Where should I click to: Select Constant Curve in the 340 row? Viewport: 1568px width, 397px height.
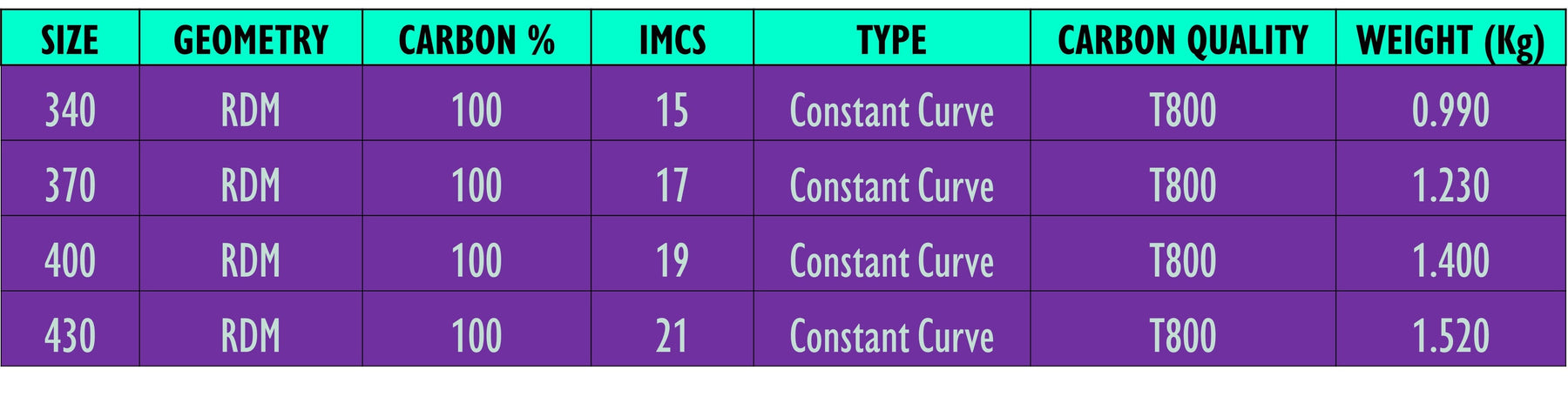(x=891, y=111)
